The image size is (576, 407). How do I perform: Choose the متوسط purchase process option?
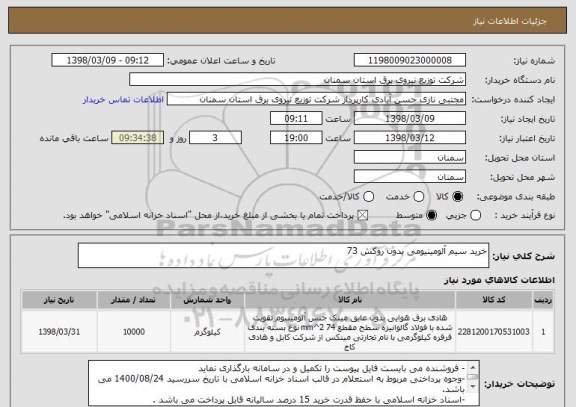click(x=431, y=216)
